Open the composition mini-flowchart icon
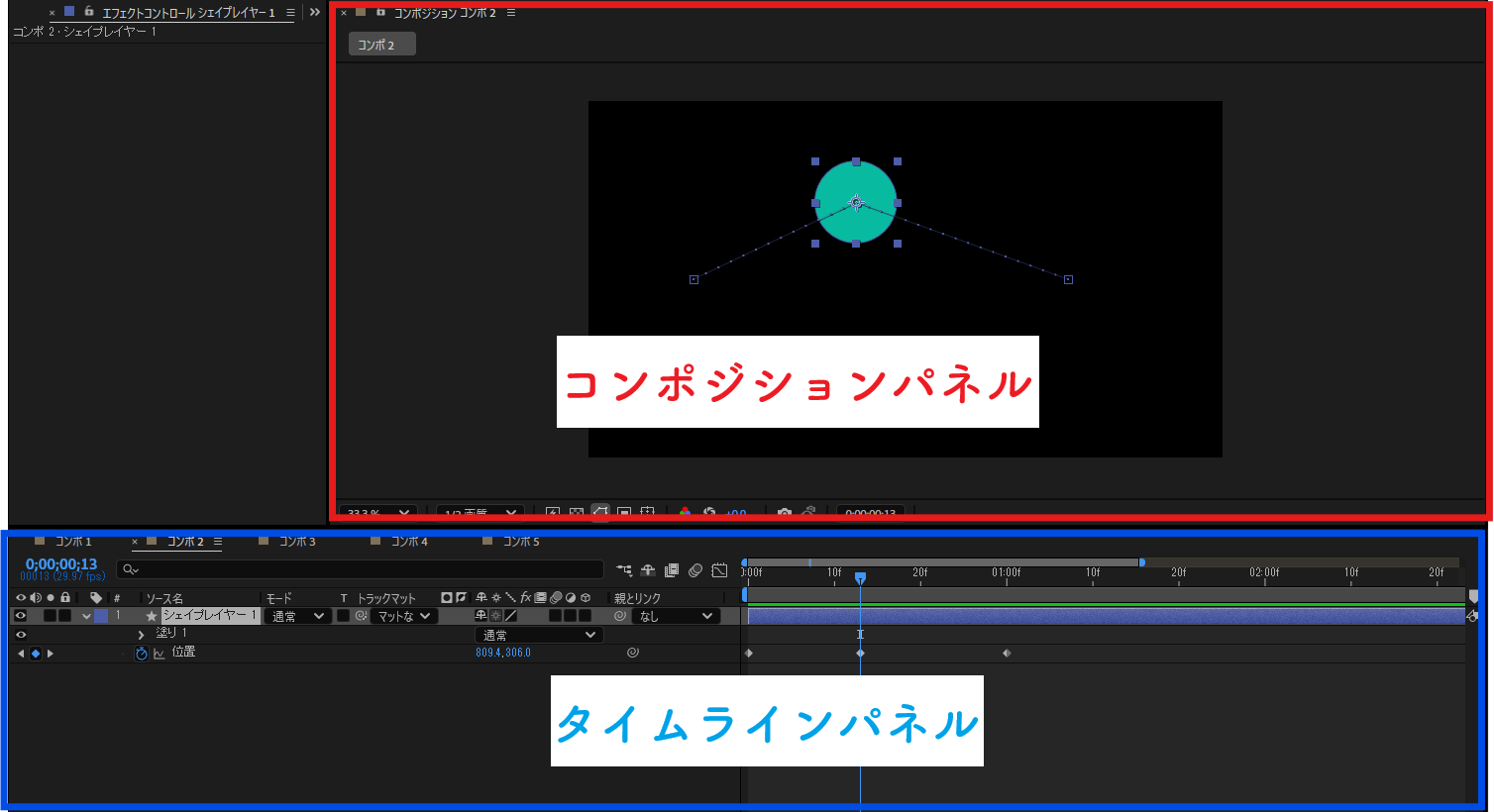 pyautogui.click(x=624, y=569)
